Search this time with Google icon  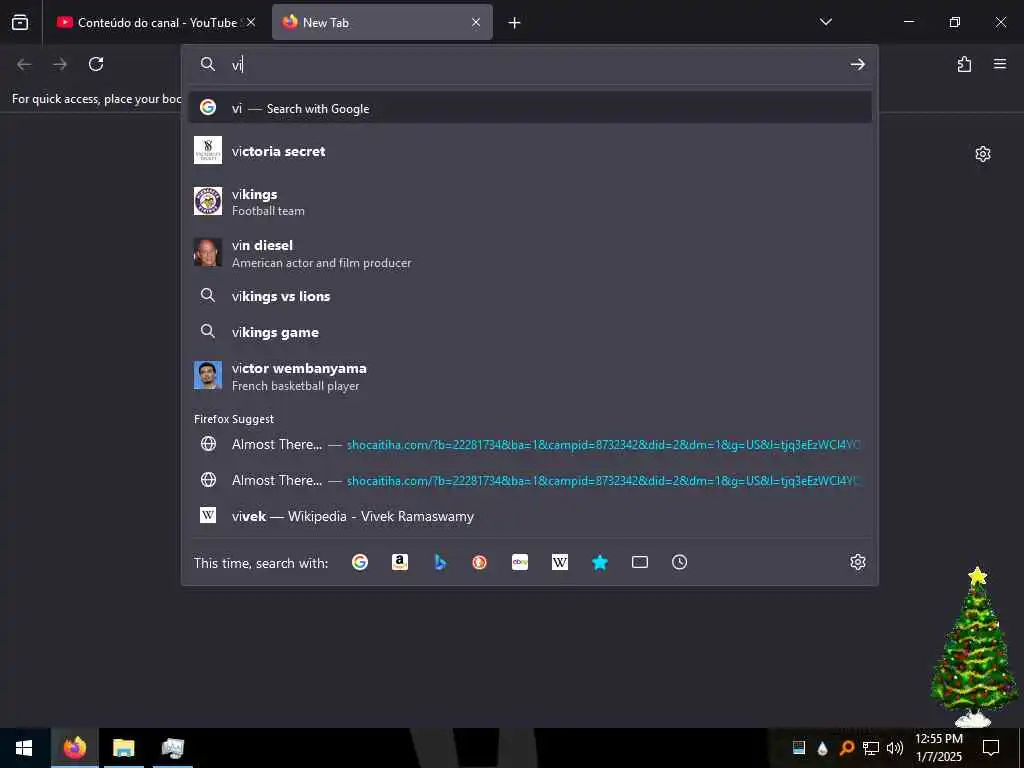(360, 562)
